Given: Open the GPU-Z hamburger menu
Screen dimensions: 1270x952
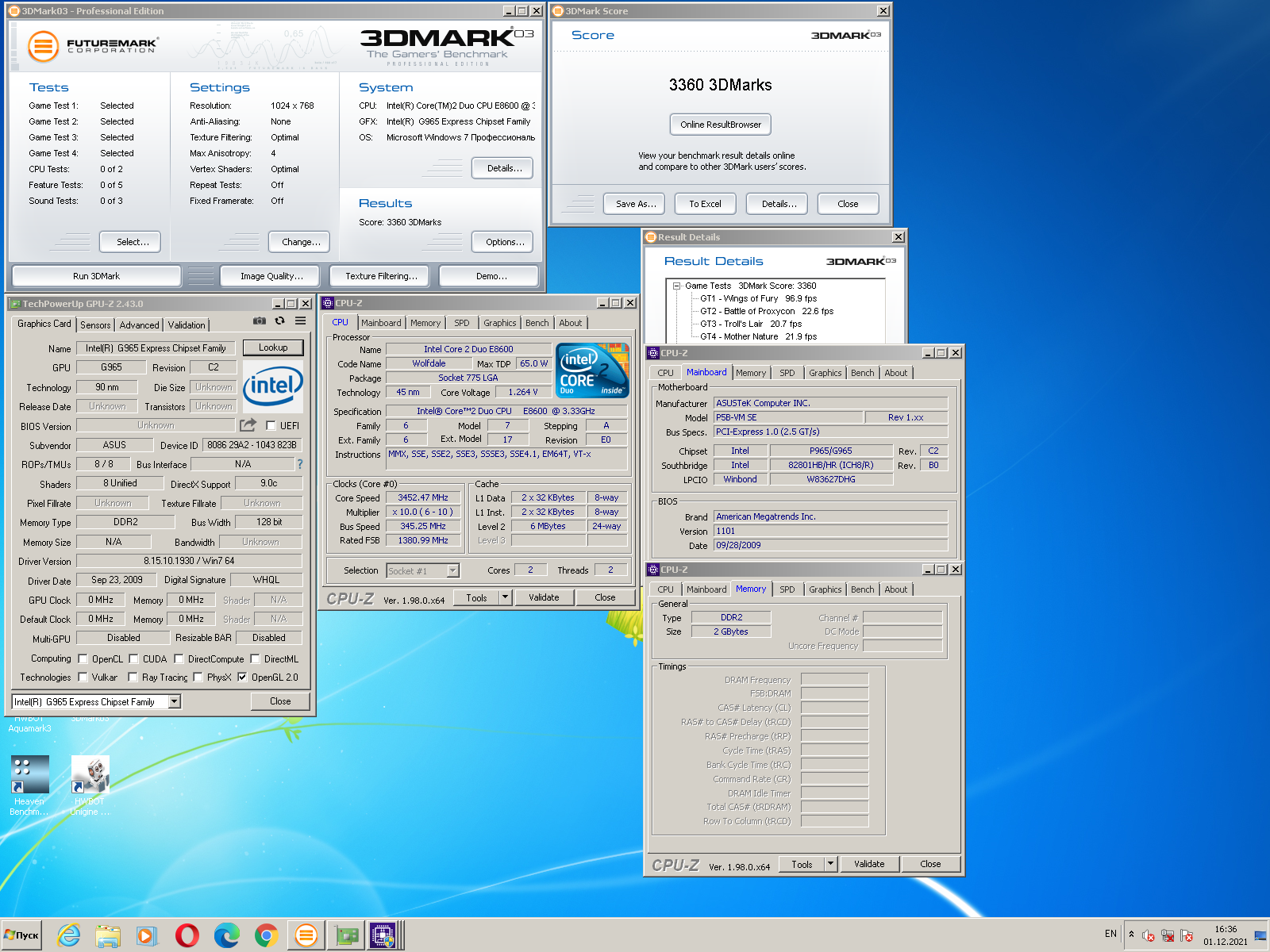Looking at the screenshot, I should click(x=300, y=321).
